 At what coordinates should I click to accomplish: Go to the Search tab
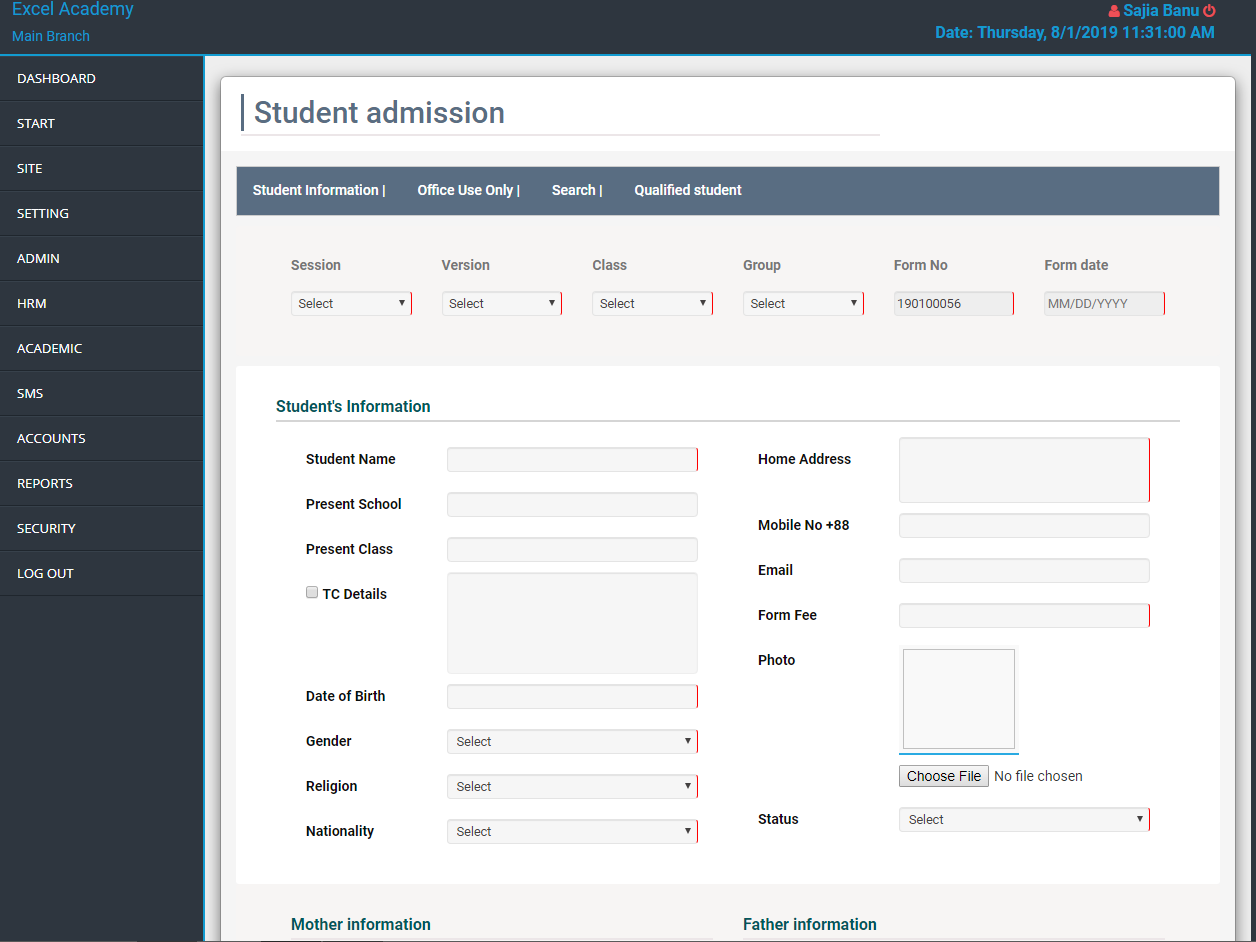(x=574, y=190)
